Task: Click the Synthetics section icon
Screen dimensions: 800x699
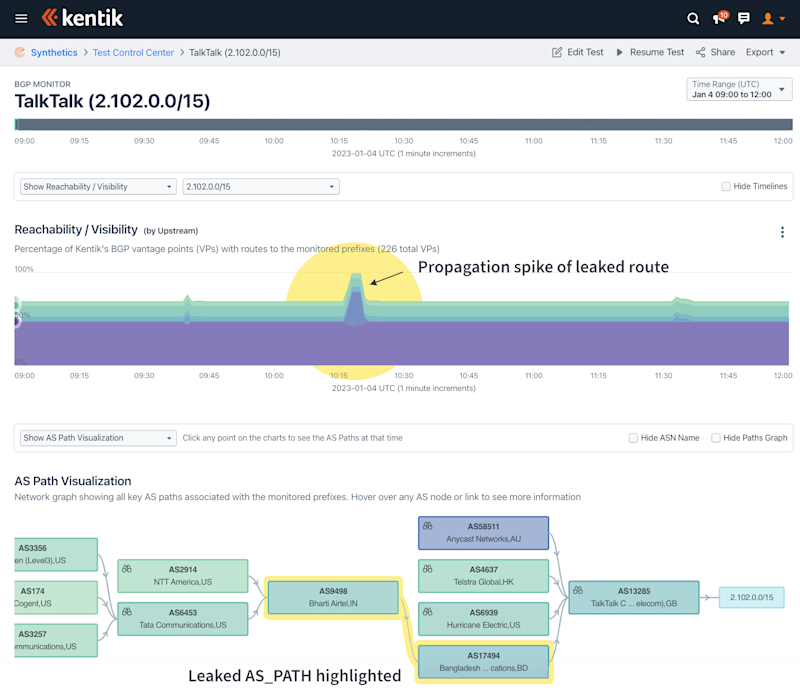Action: click(20, 53)
